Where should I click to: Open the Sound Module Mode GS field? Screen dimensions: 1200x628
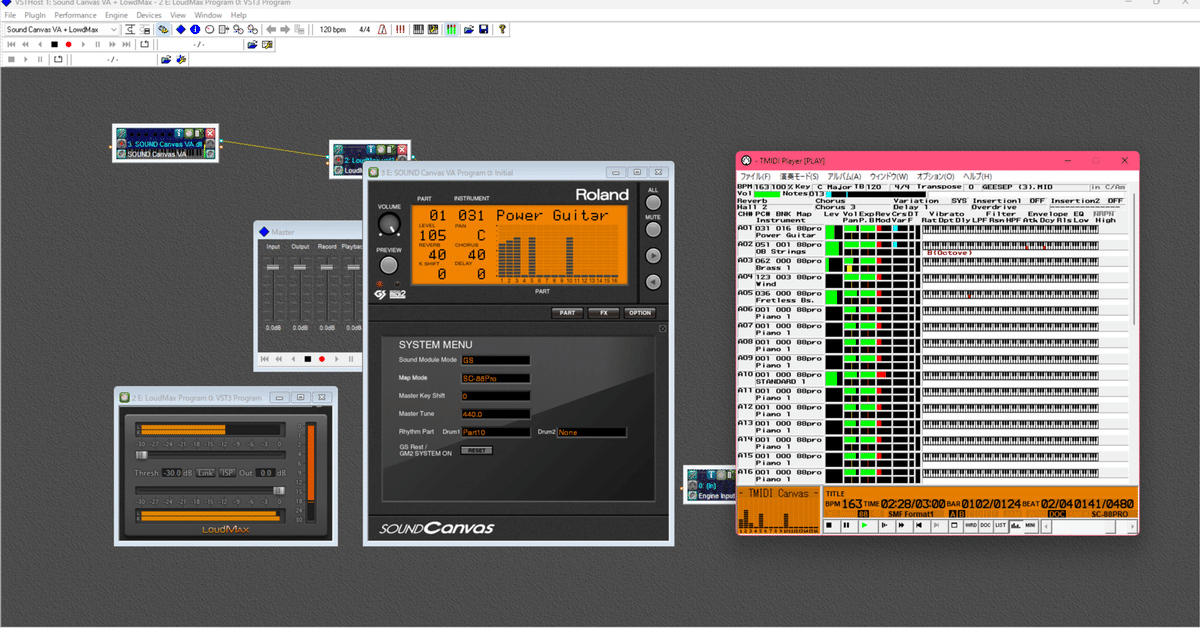pos(495,360)
